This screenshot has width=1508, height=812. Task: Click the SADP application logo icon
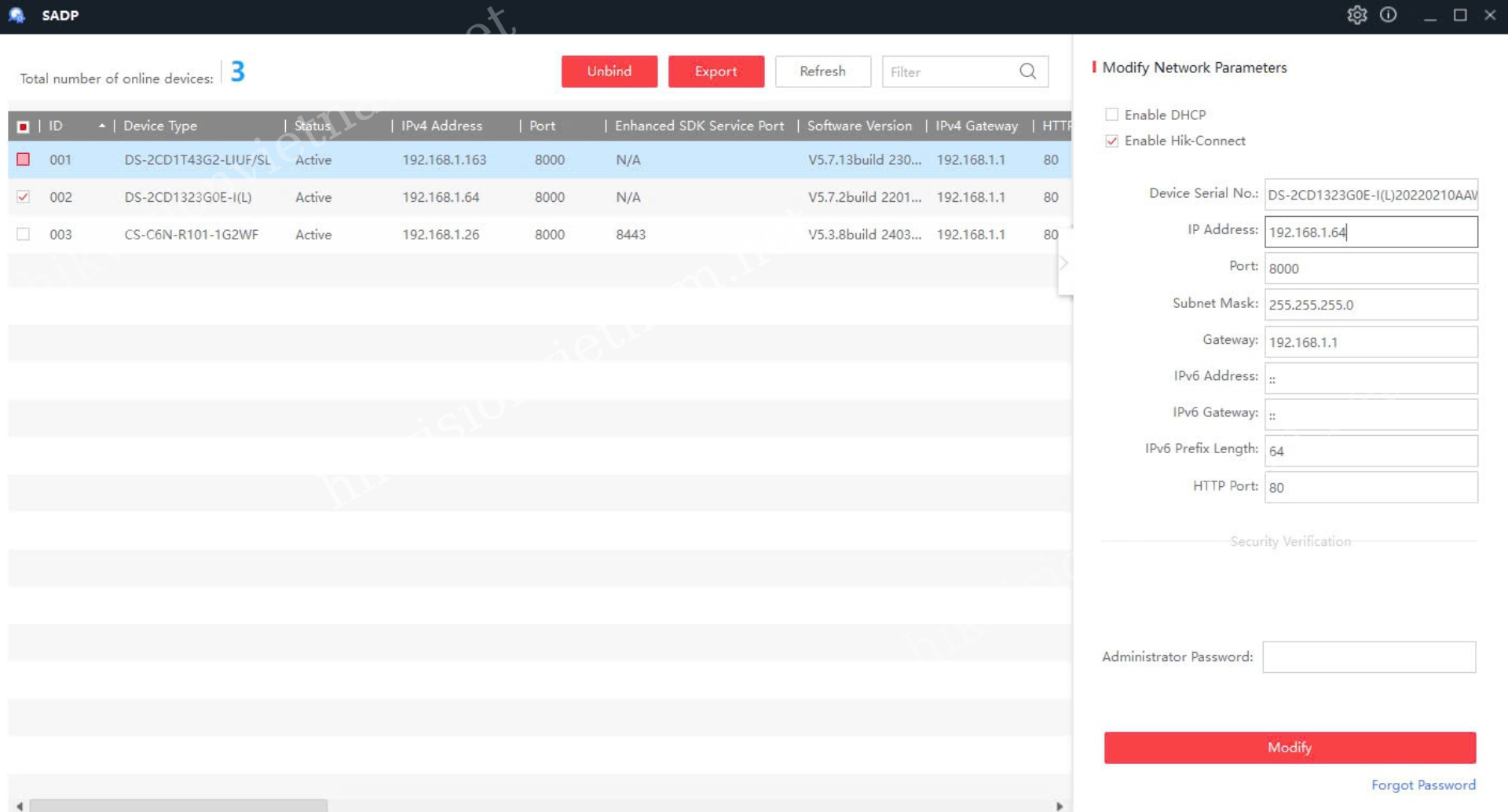tap(16, 15)
